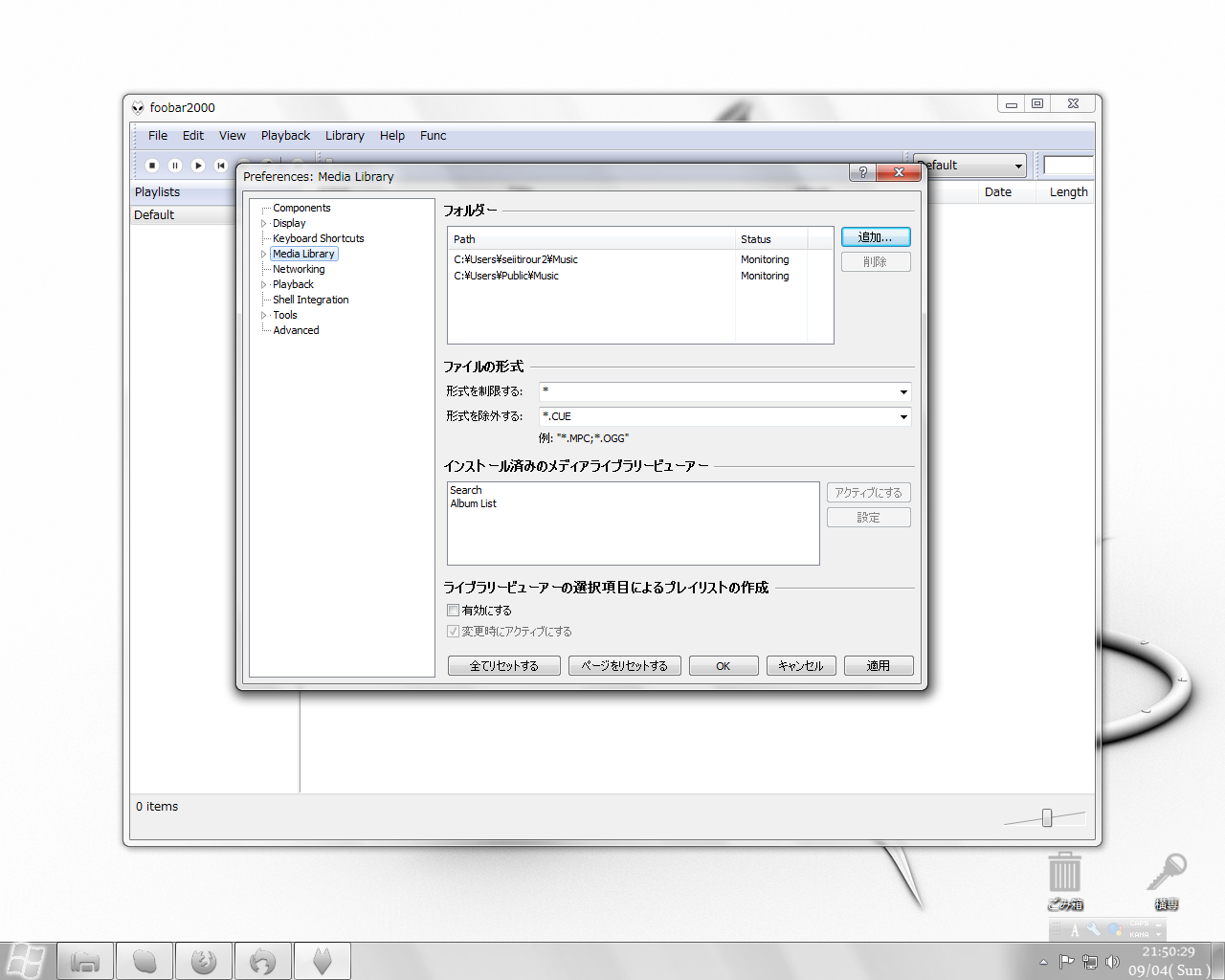Open the 形式を除外する dropdown arrow
The height and width of the screenshot is (980, 1225).
[903, 416]
